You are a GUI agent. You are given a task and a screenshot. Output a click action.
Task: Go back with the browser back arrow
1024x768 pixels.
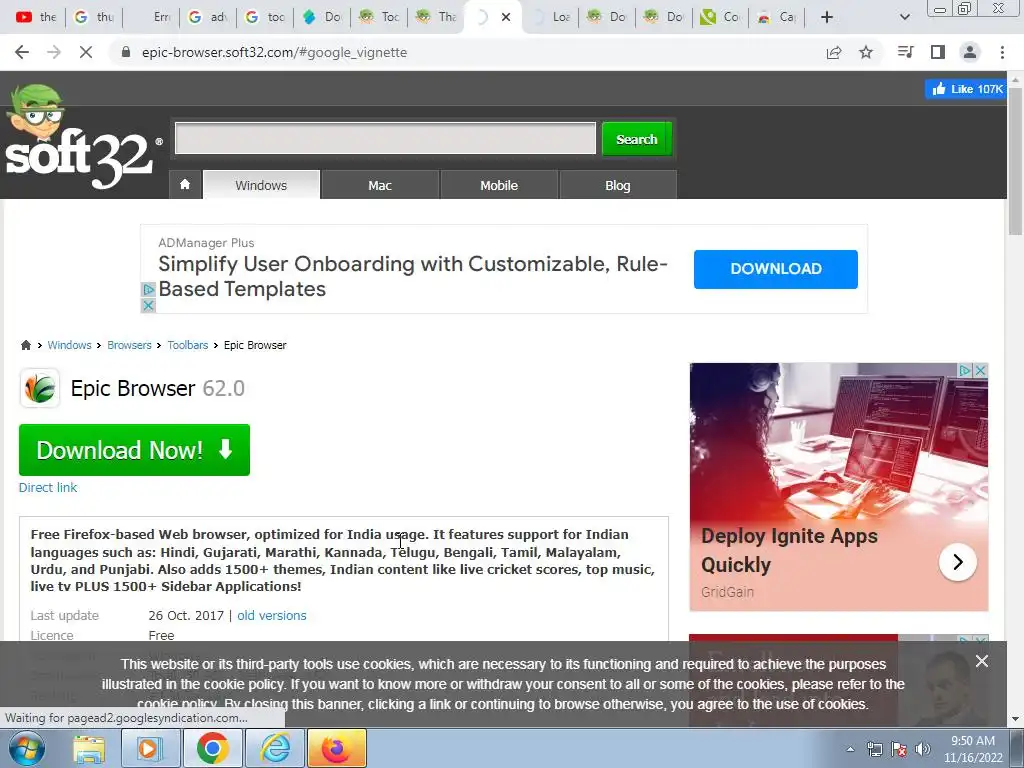[x=22, y=52]
